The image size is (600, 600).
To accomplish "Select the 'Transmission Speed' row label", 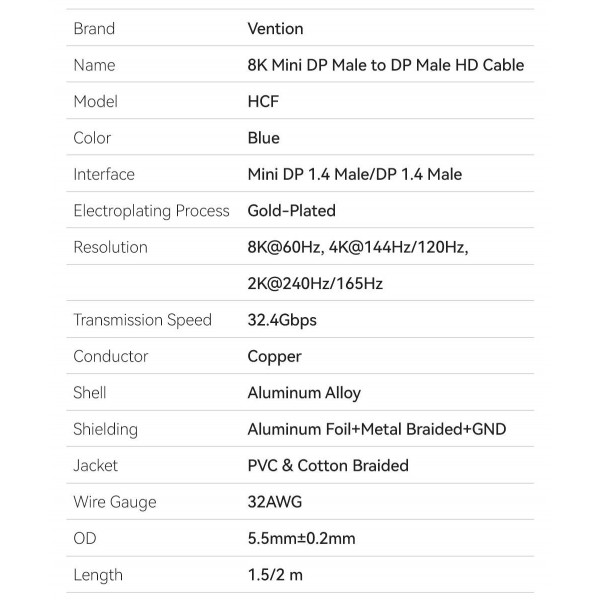I will (x=142, y=320).
